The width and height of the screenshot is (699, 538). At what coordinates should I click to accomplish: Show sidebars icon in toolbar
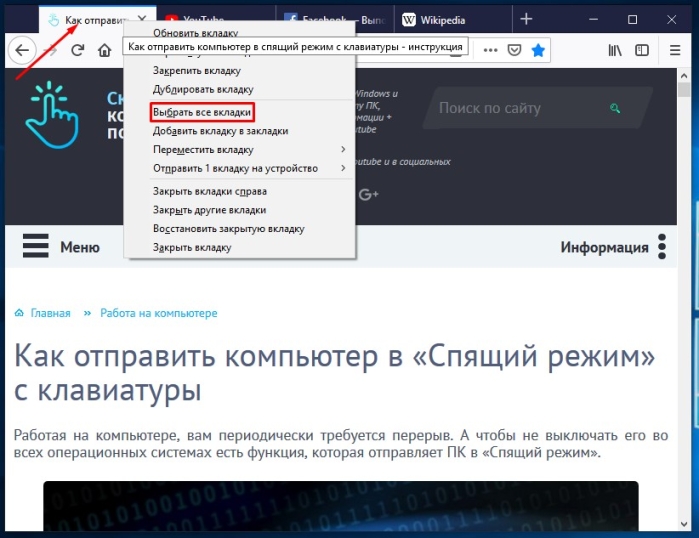pos(641,50)
